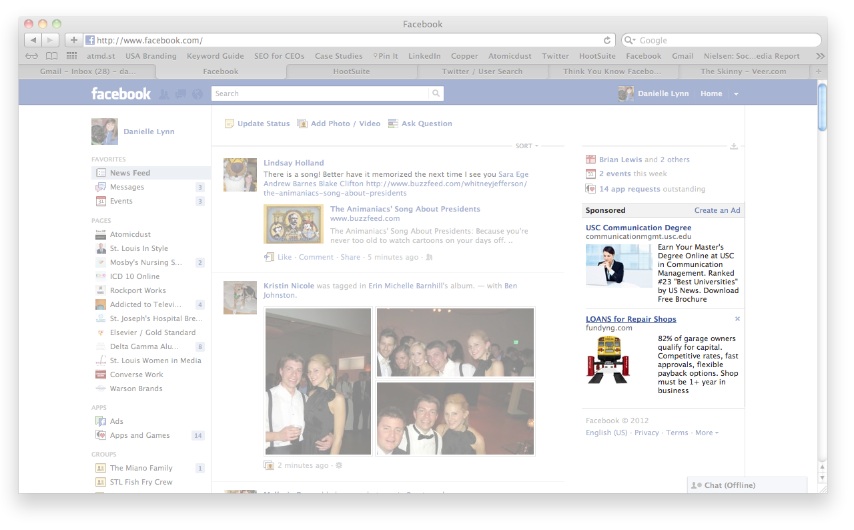This screenshot has height=530, width=854.
Task: Click USC Communication Degree ad title
Action: (638, 228)
